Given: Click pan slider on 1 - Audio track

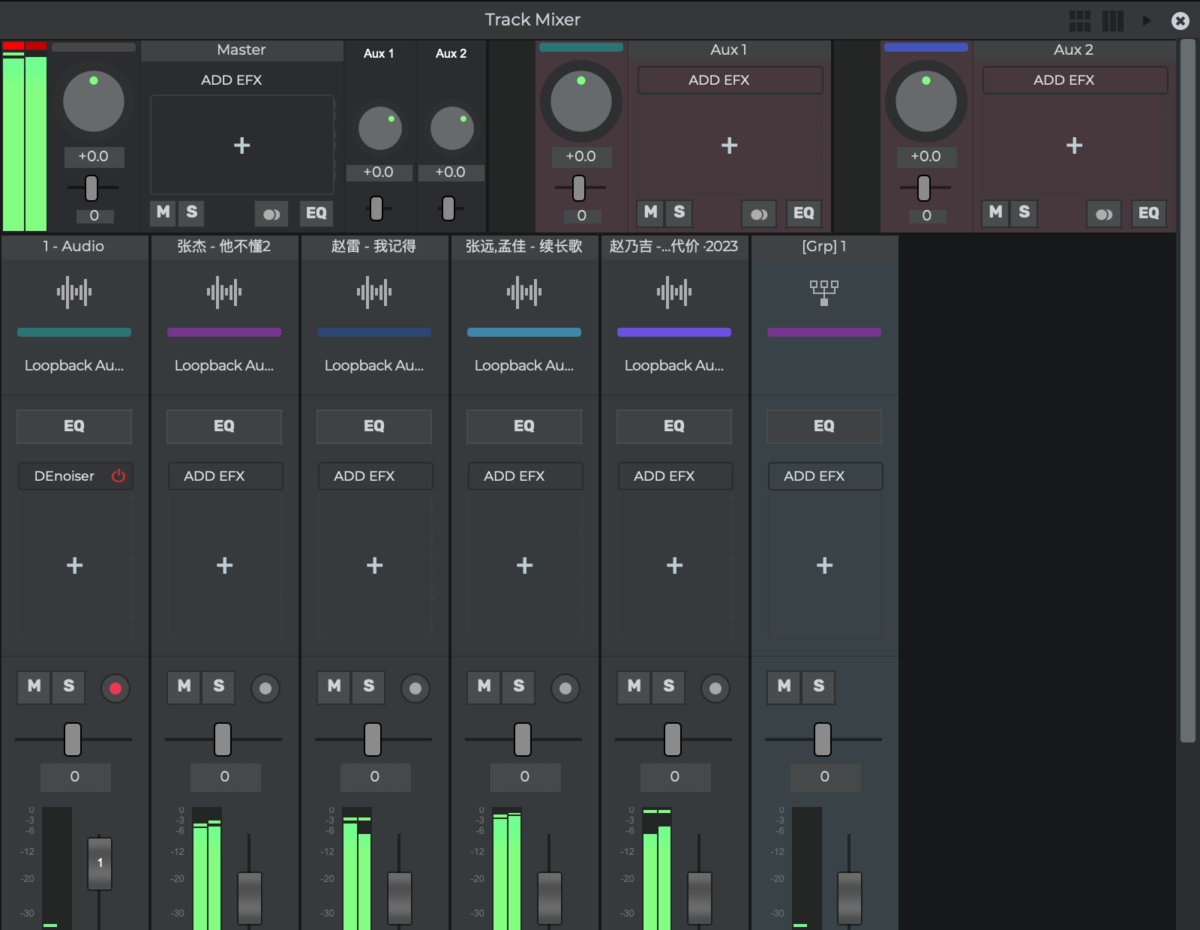Looking at the screenshot, I should (72, 739).
